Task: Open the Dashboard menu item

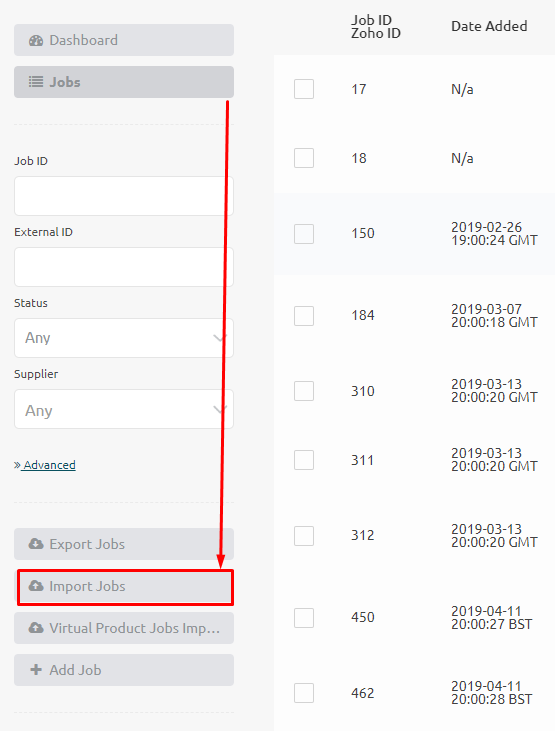Action: point(124,40)
